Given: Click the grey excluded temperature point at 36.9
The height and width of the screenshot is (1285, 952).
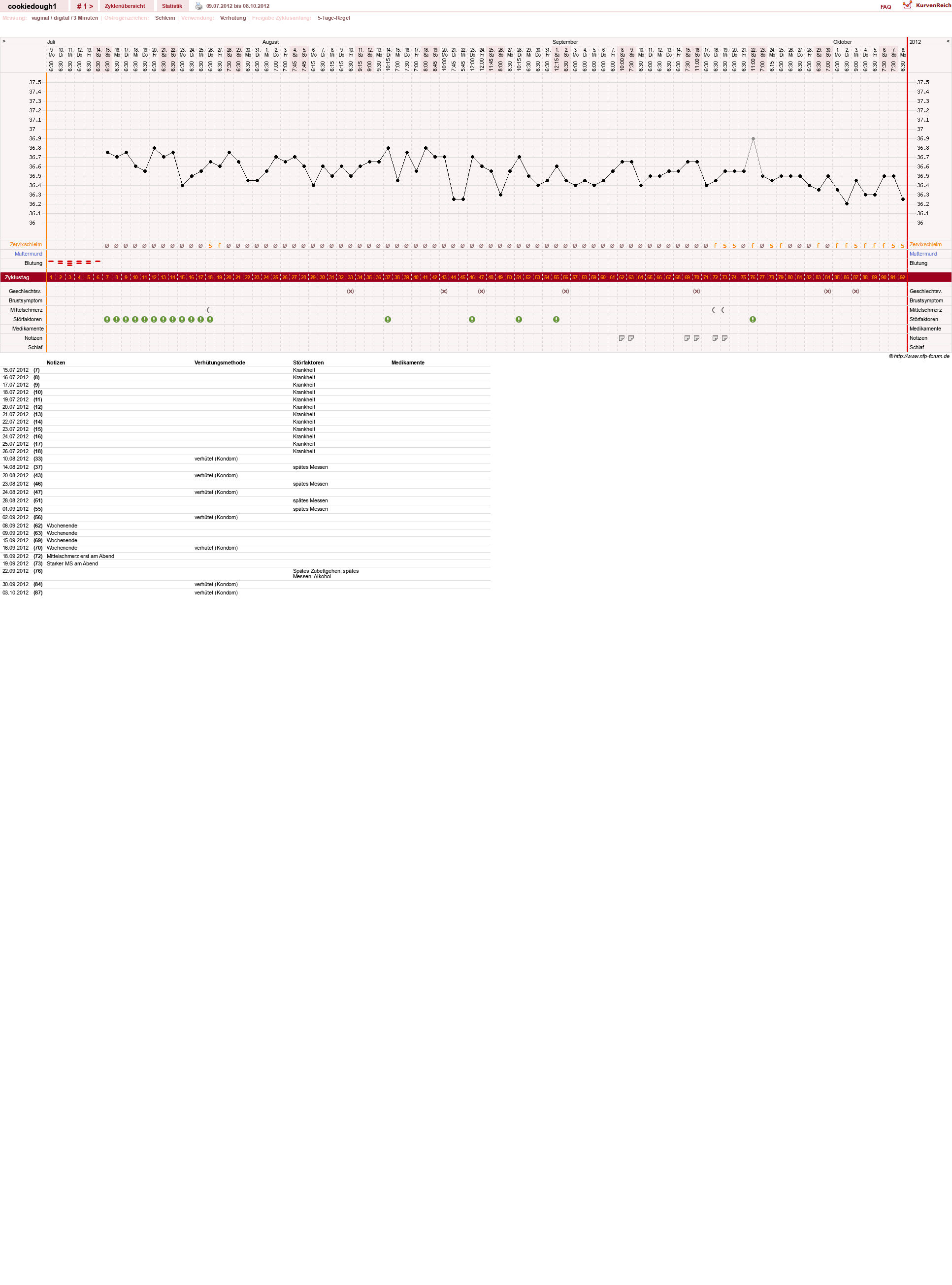Looking at the screenshot, I should pos(753,139).
